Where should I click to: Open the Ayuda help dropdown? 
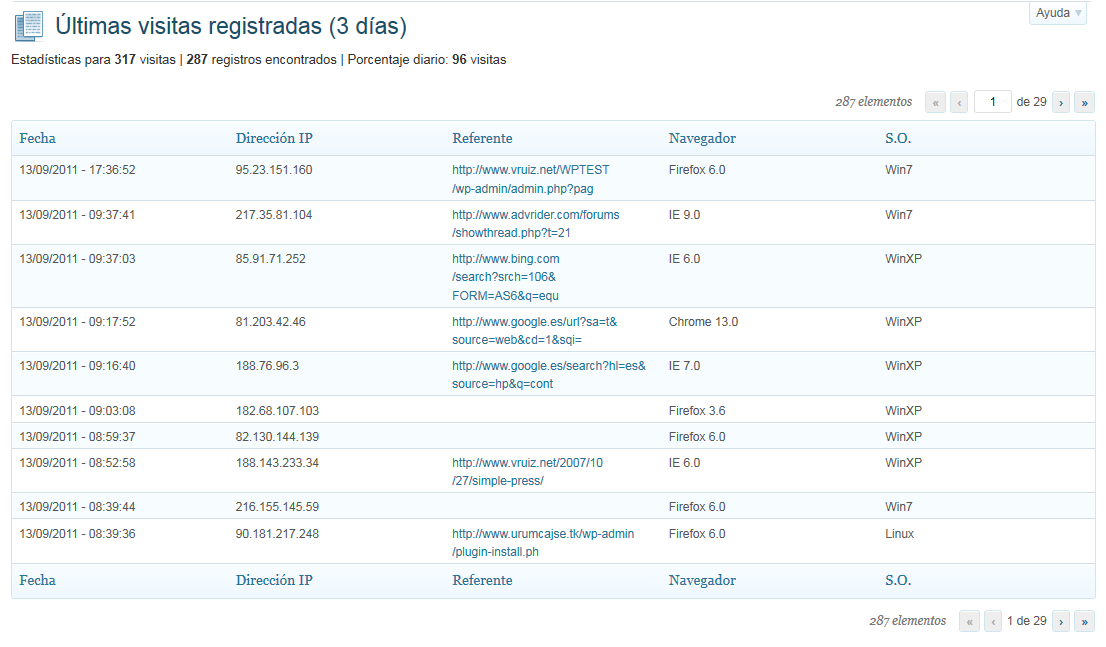1057,13
